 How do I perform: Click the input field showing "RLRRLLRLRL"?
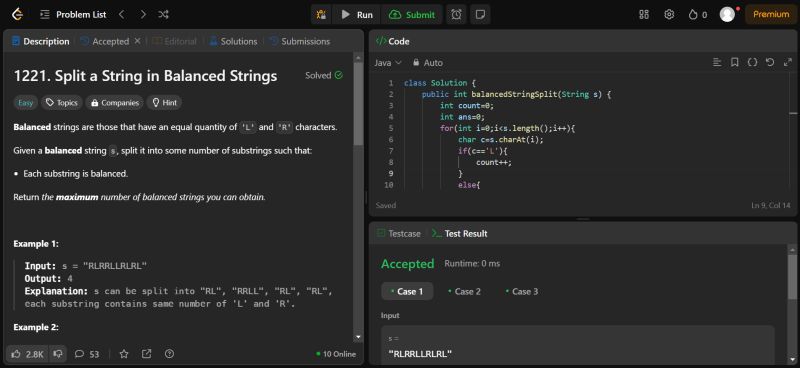[x=578, y=347]
